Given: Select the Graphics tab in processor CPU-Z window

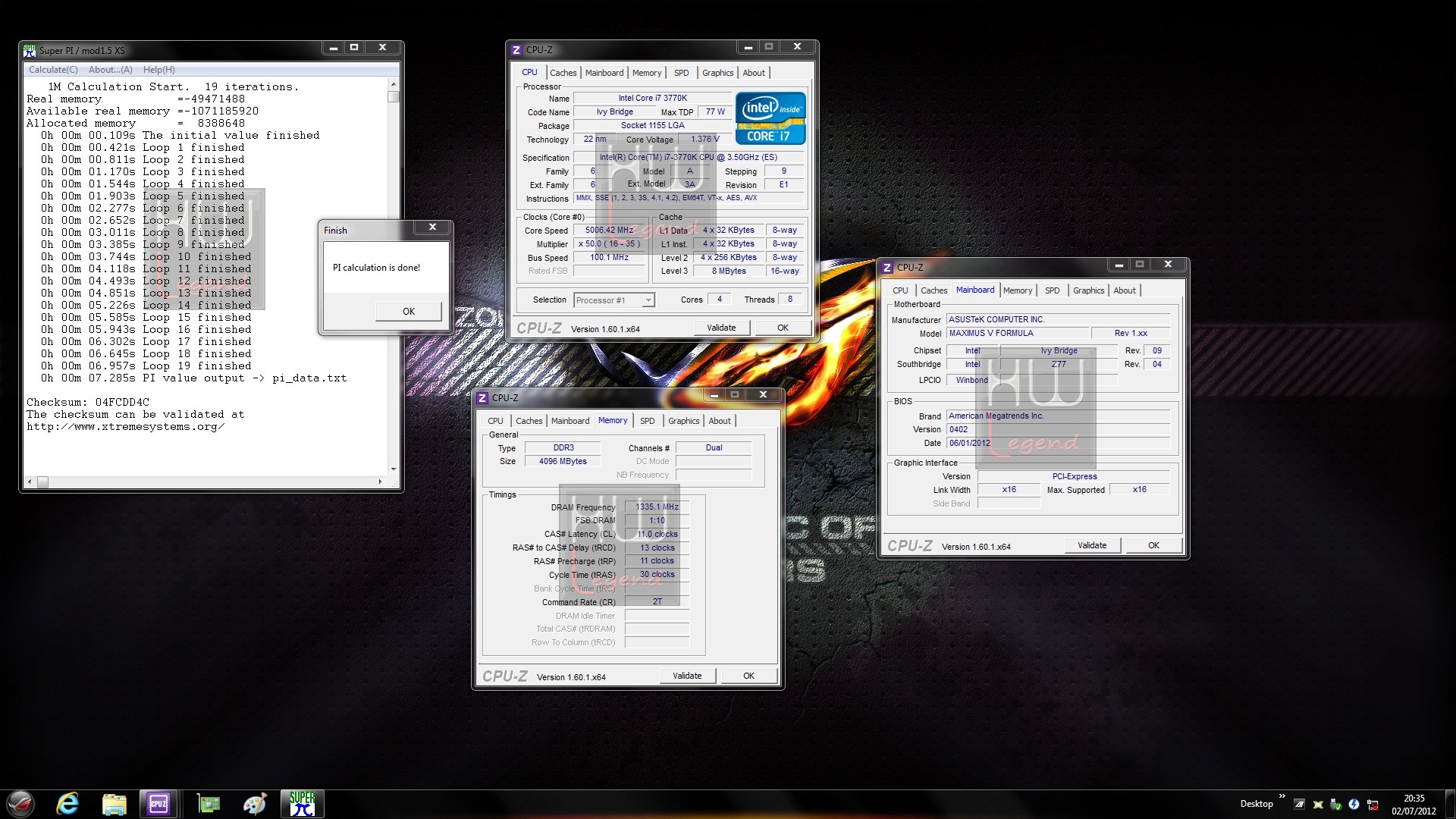Looking at the screenshot, I should [x=717, y=73].
